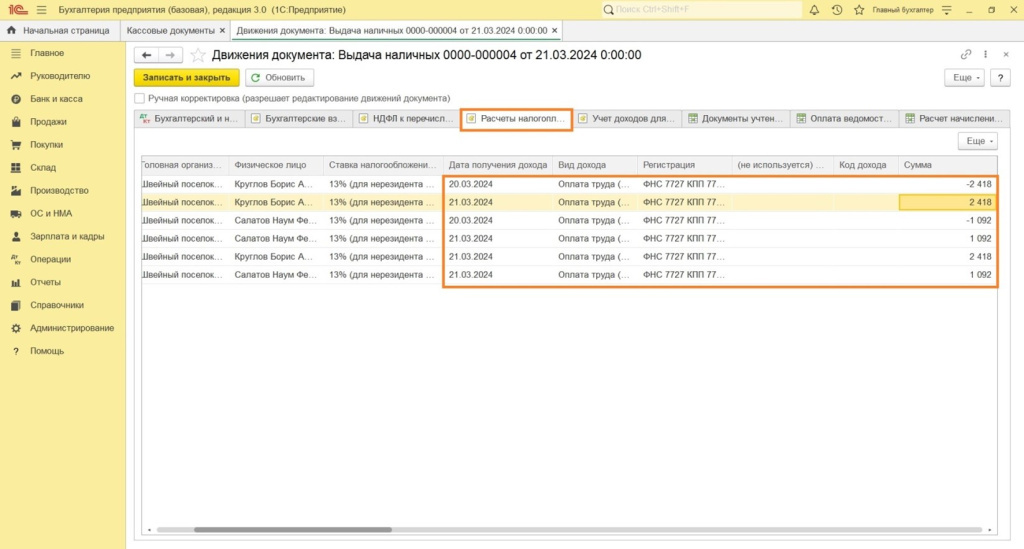Open the НДФЛ к перечислению tab
The width and height of the screenshot is (1024, 549).
[406, 119]
